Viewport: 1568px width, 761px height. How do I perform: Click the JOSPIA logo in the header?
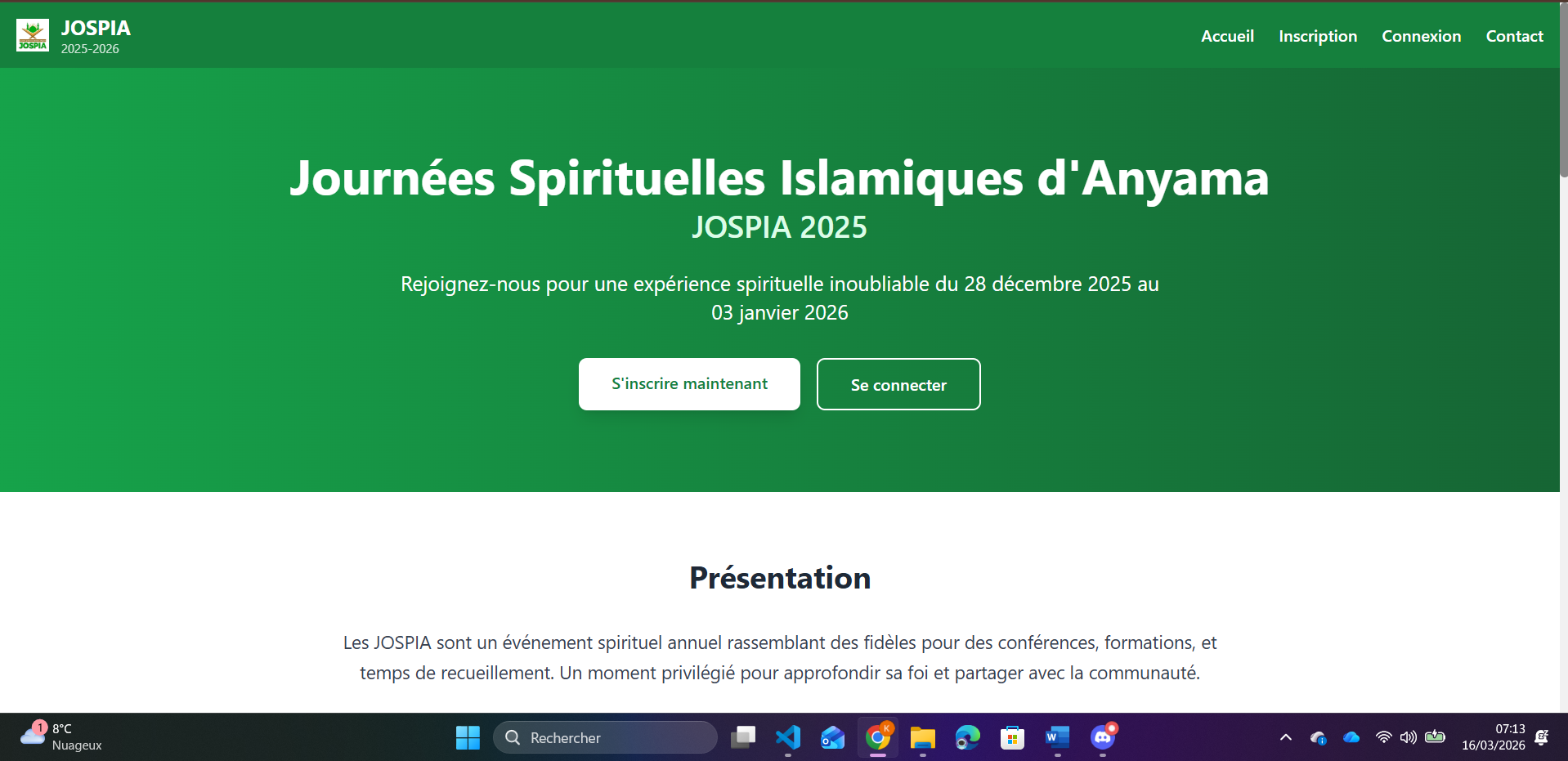pyautogui.click(x=32, y=35)
